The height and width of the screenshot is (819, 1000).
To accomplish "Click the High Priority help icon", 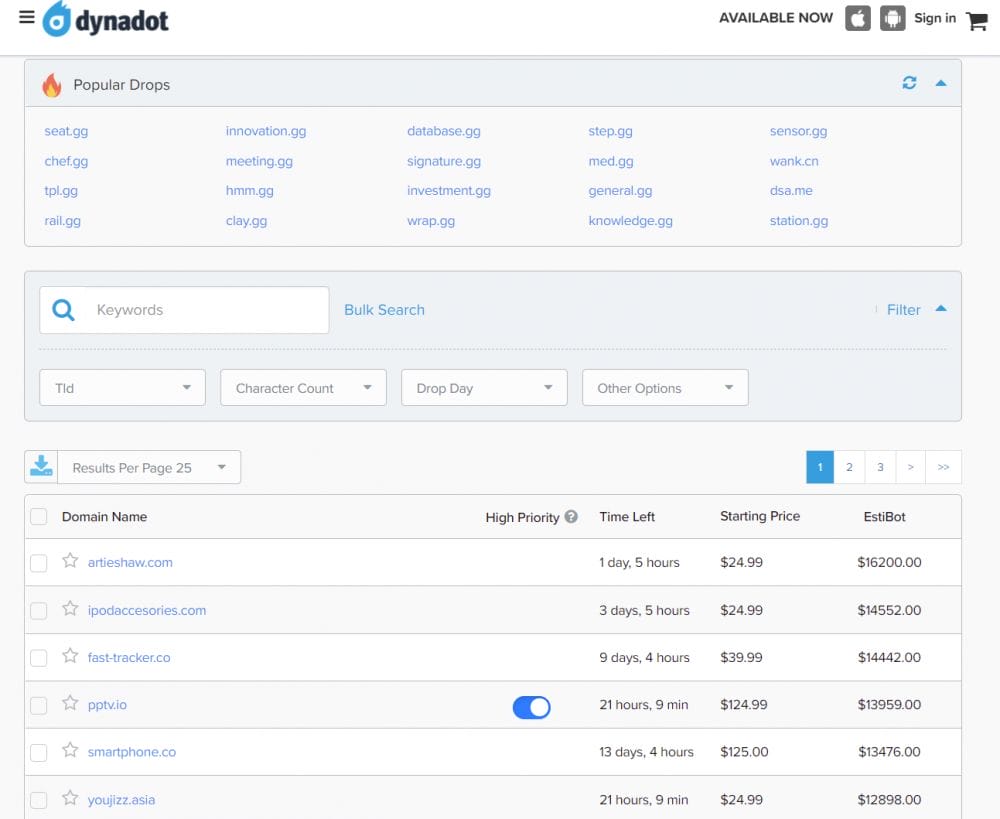I will 571,517.
